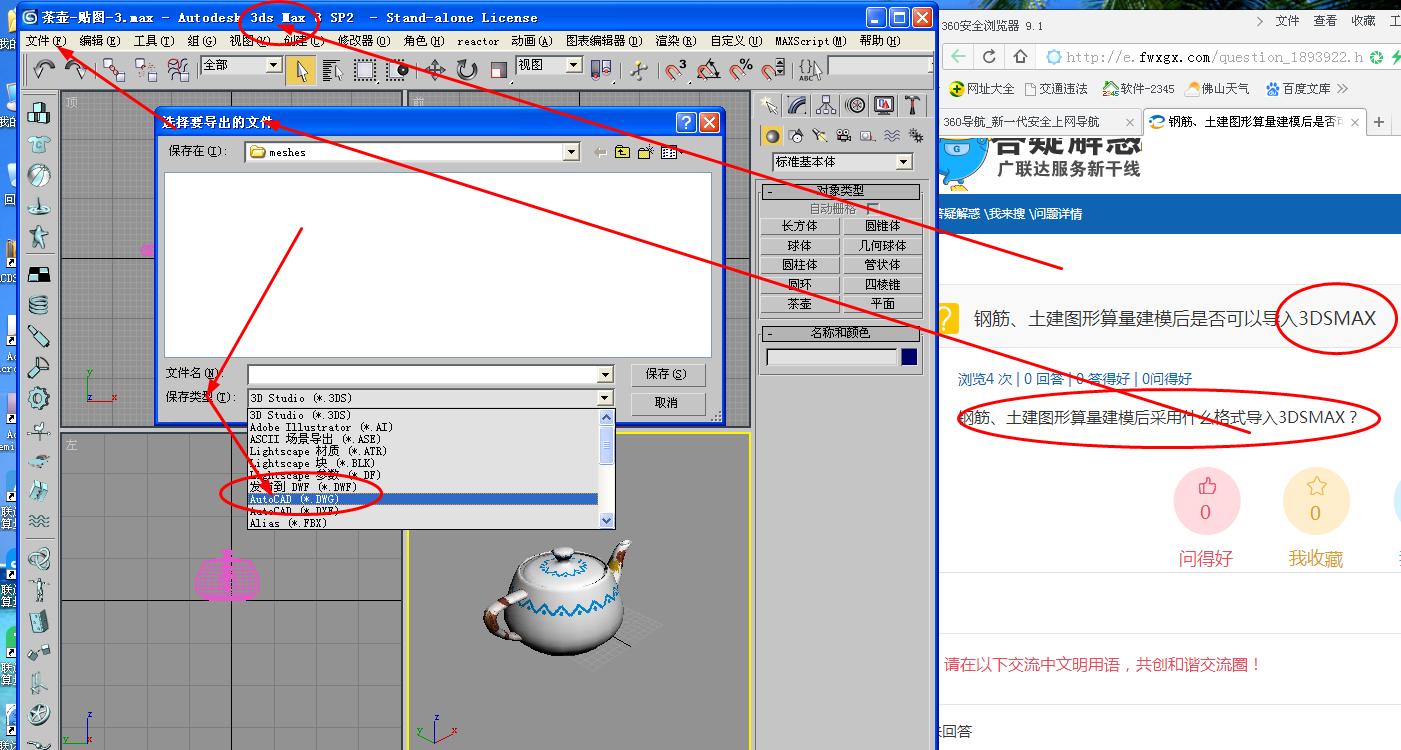
Task: Select Cameras category icon
Action: [844, 136]
